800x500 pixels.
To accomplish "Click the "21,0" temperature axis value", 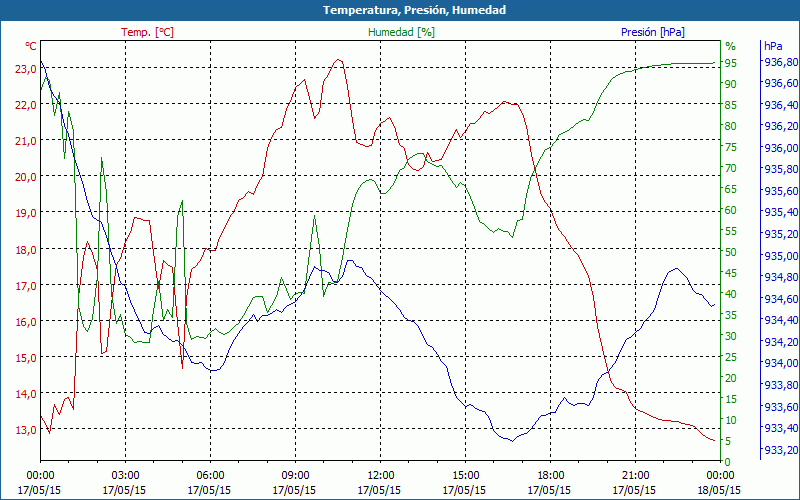I will point(26,141).
